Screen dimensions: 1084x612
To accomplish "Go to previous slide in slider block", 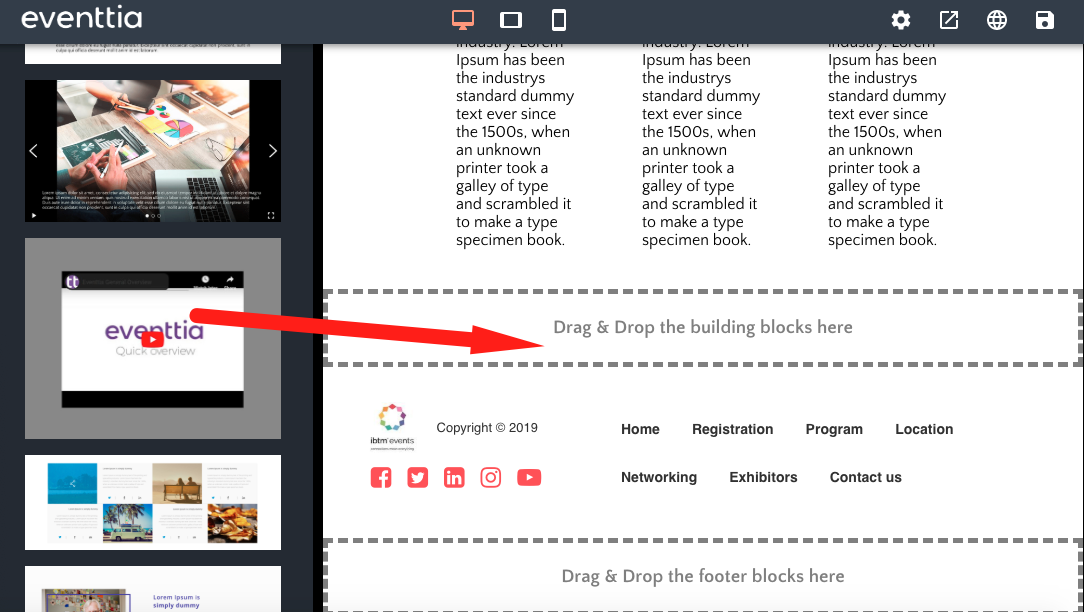I will pyautogui.click(x=33, y=151).
